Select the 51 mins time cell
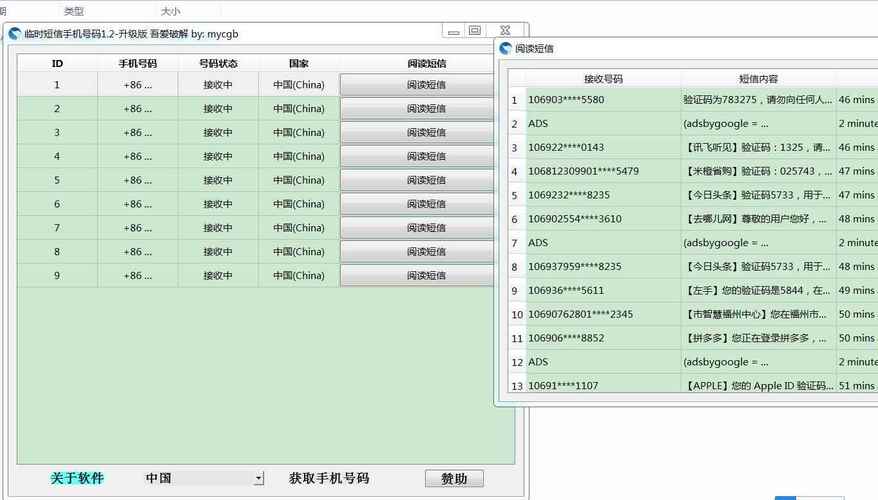This screenshot has width=878, height=500. pos(857,385)
